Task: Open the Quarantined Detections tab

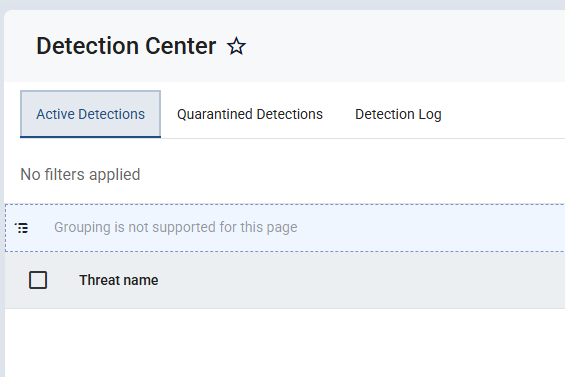Action: coord(250,114)
